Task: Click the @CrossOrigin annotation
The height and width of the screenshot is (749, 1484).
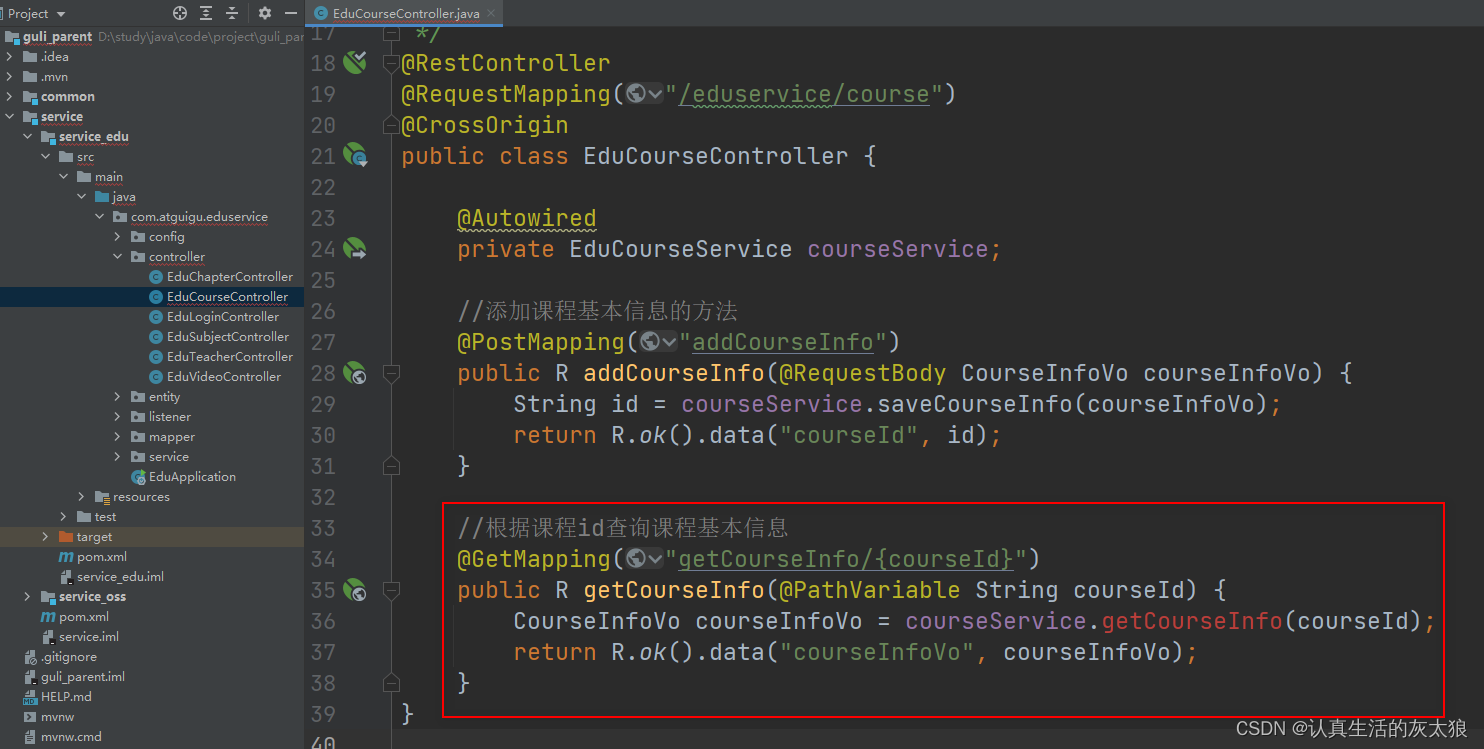Action: click(x=485, y=125)
